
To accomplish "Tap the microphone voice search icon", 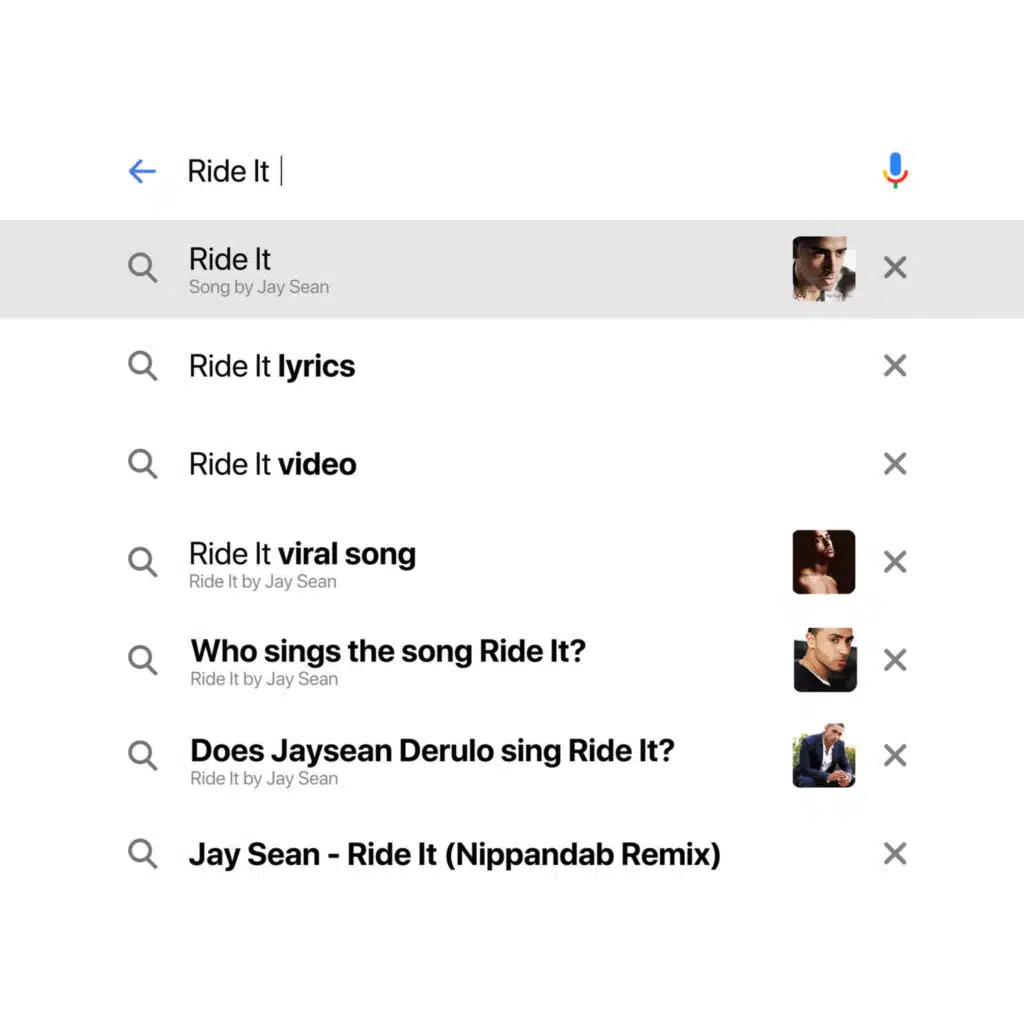I will pyautogui.click(x=895, y=171).
